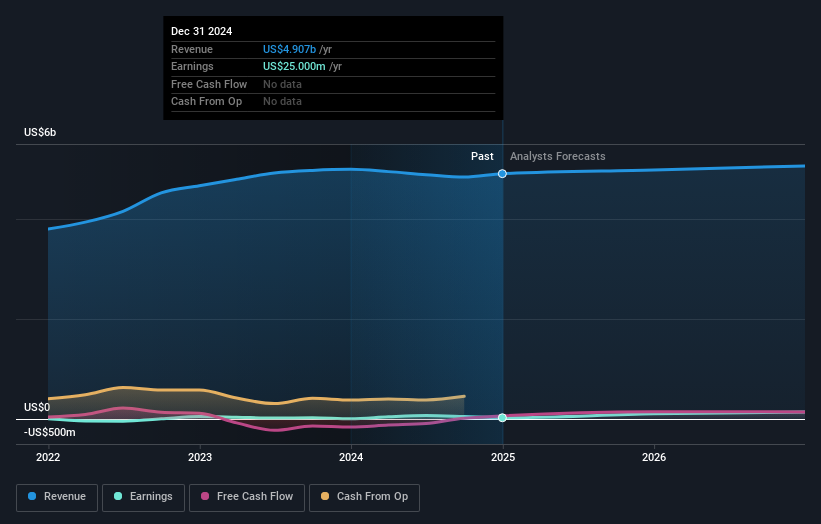Click the 2023 x-axis label
Screen dimensions: 821x524
200,458
